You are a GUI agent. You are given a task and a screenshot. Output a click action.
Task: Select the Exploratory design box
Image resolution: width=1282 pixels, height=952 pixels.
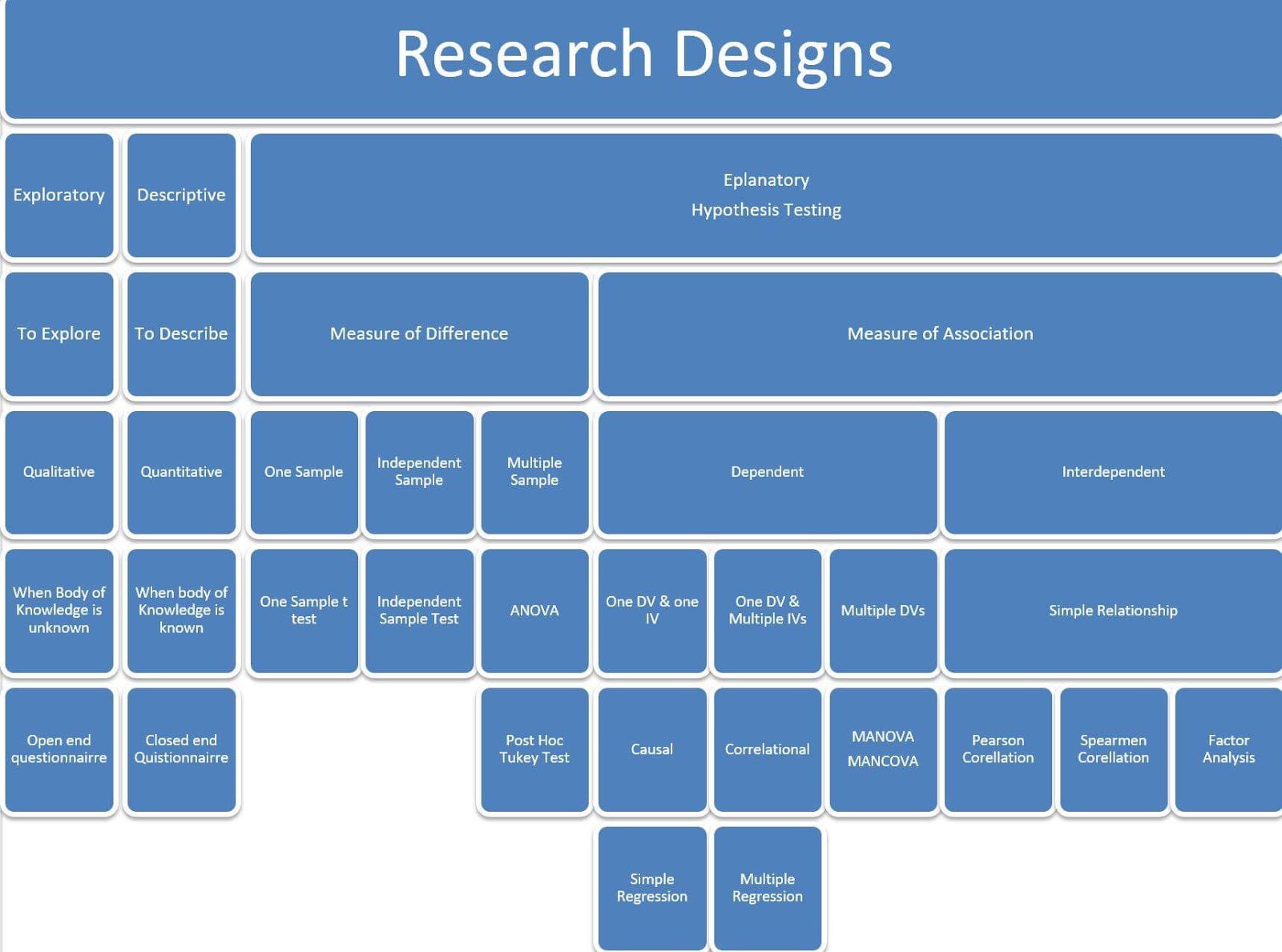(x=59, y=195)
